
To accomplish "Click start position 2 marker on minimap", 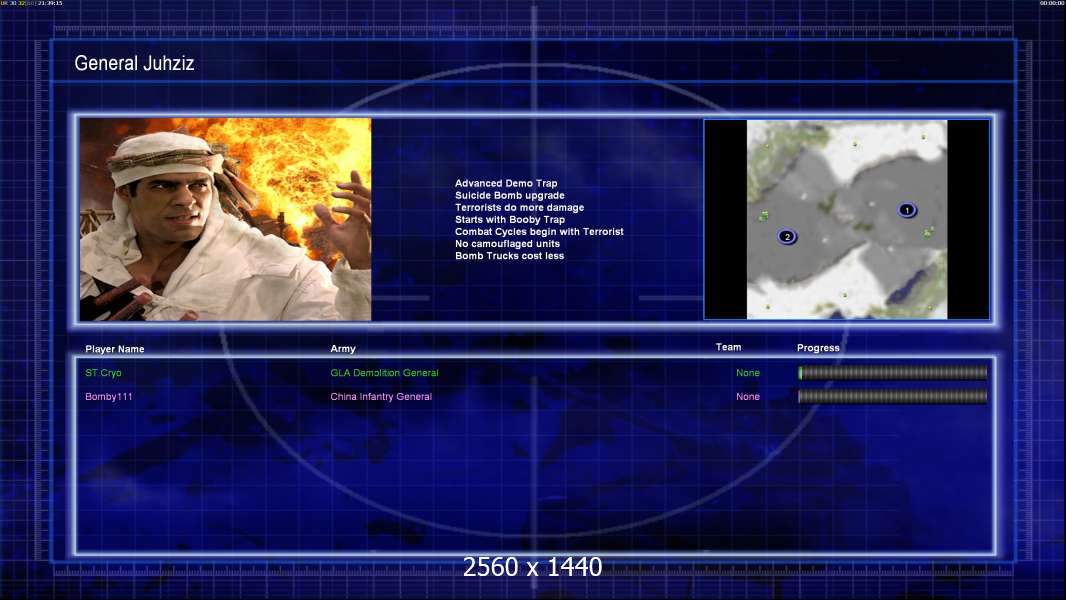I will (787, 237).
